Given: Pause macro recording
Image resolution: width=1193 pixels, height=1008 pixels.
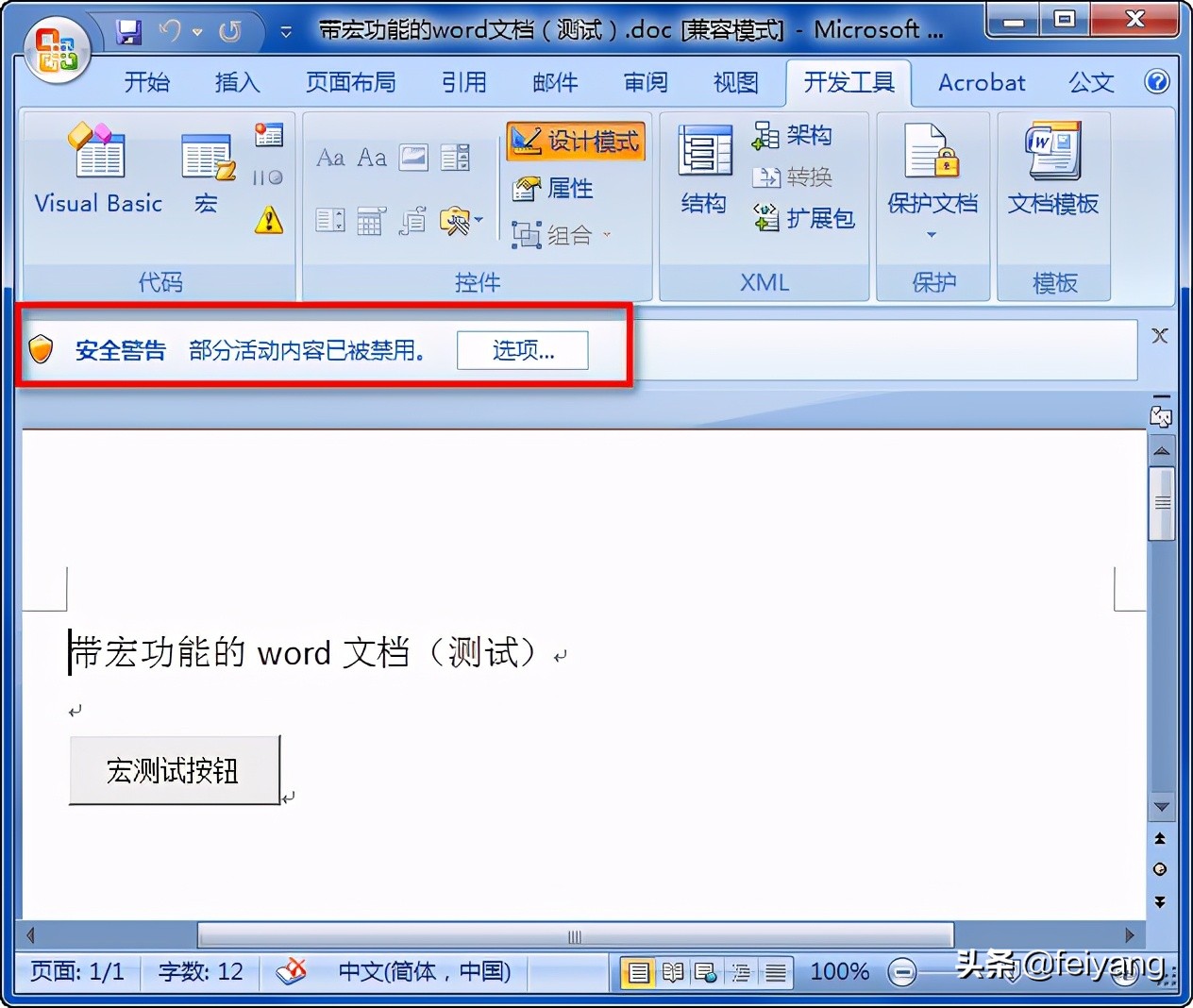Looking at the screenshot, I should pyautogui.click(x=269, y=177).
